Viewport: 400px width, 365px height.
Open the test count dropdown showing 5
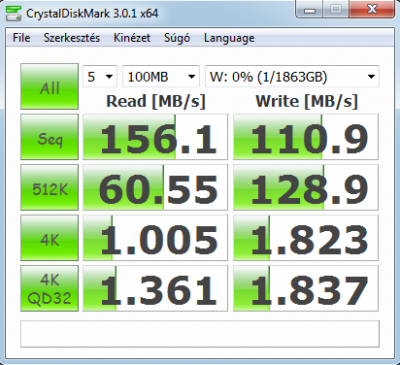tap(100, 77)
